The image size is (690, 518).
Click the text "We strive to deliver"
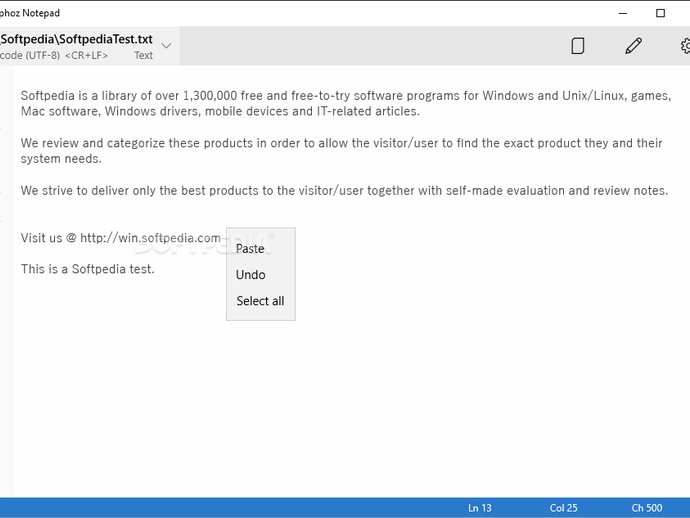pyautogui.click(x=75, y=191)
